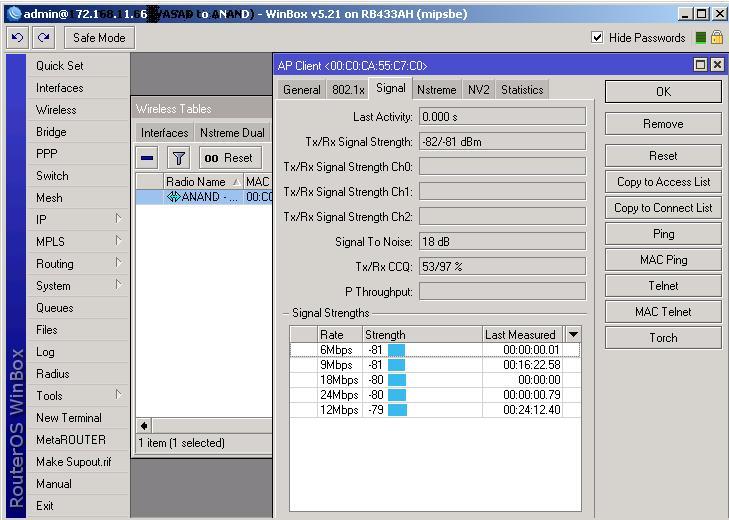Click the minus Remove icon in Wireless Tables
This screenshot has width=729, height=520.
click(x=147, y=158)
